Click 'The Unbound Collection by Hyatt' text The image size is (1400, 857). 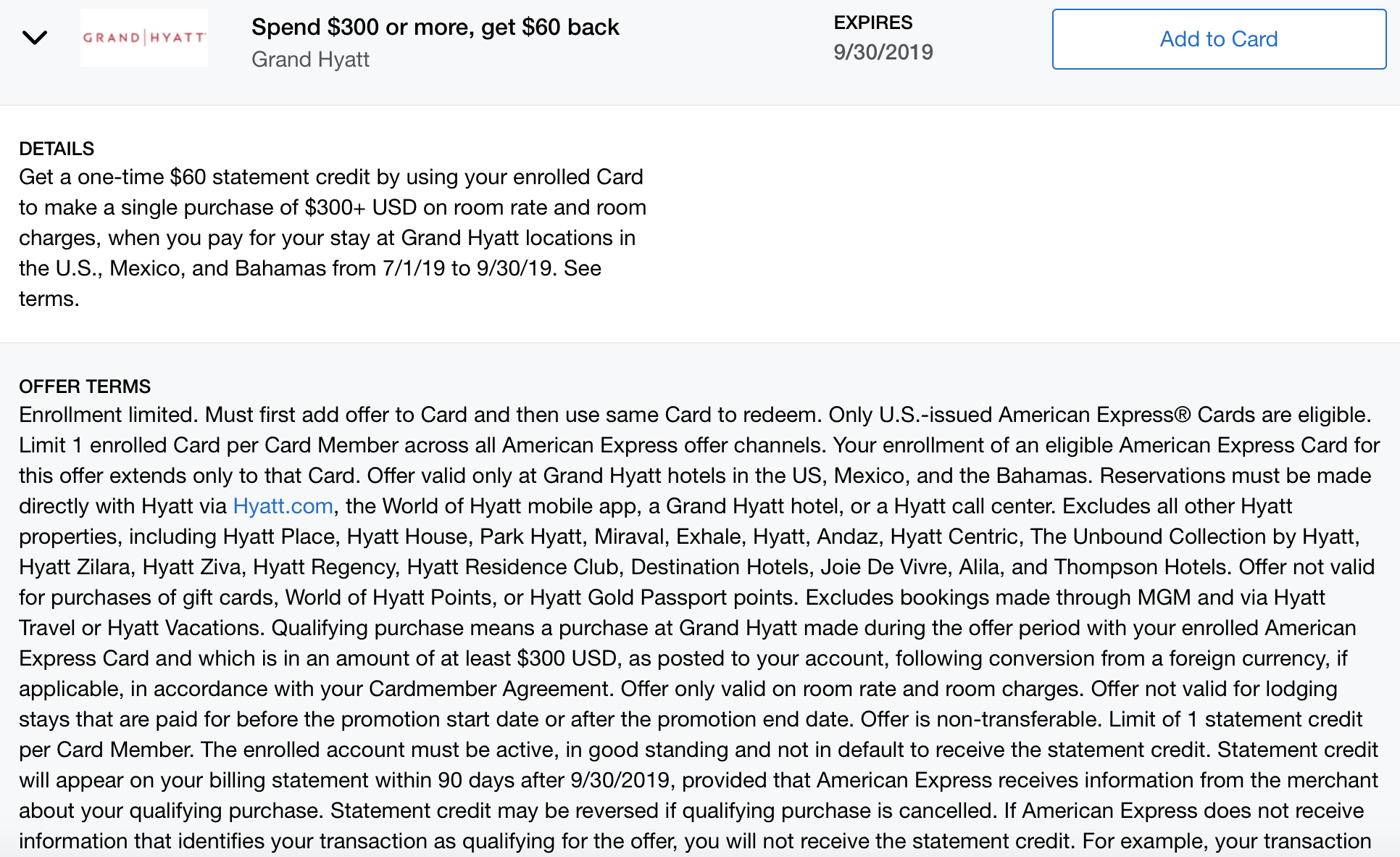(1193, 537)
